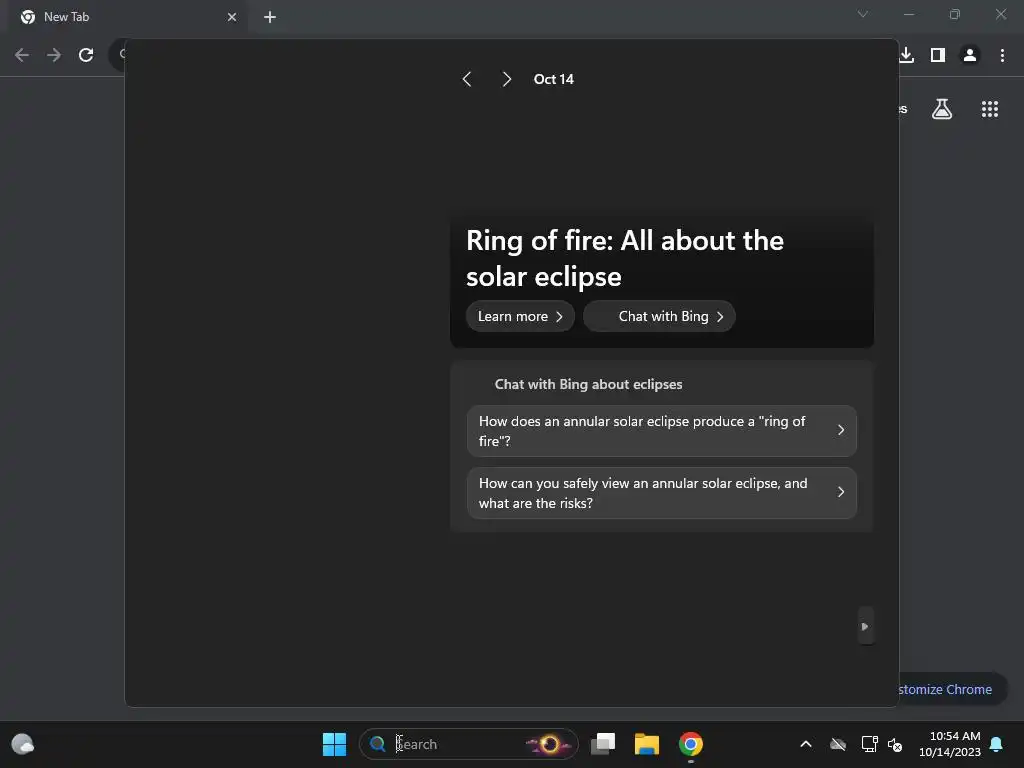Show hidden system tray icons
The image size is (1024, 768).
click(806, 744)
